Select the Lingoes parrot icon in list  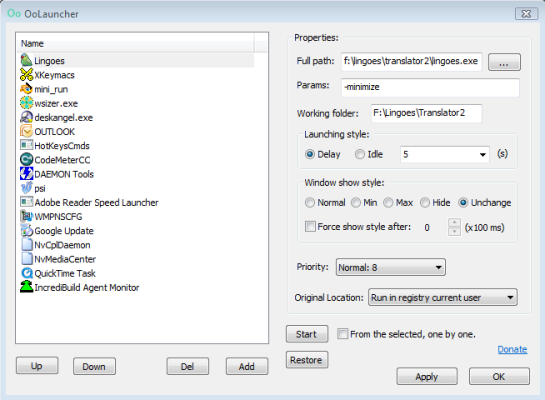[x=26, y=60]
